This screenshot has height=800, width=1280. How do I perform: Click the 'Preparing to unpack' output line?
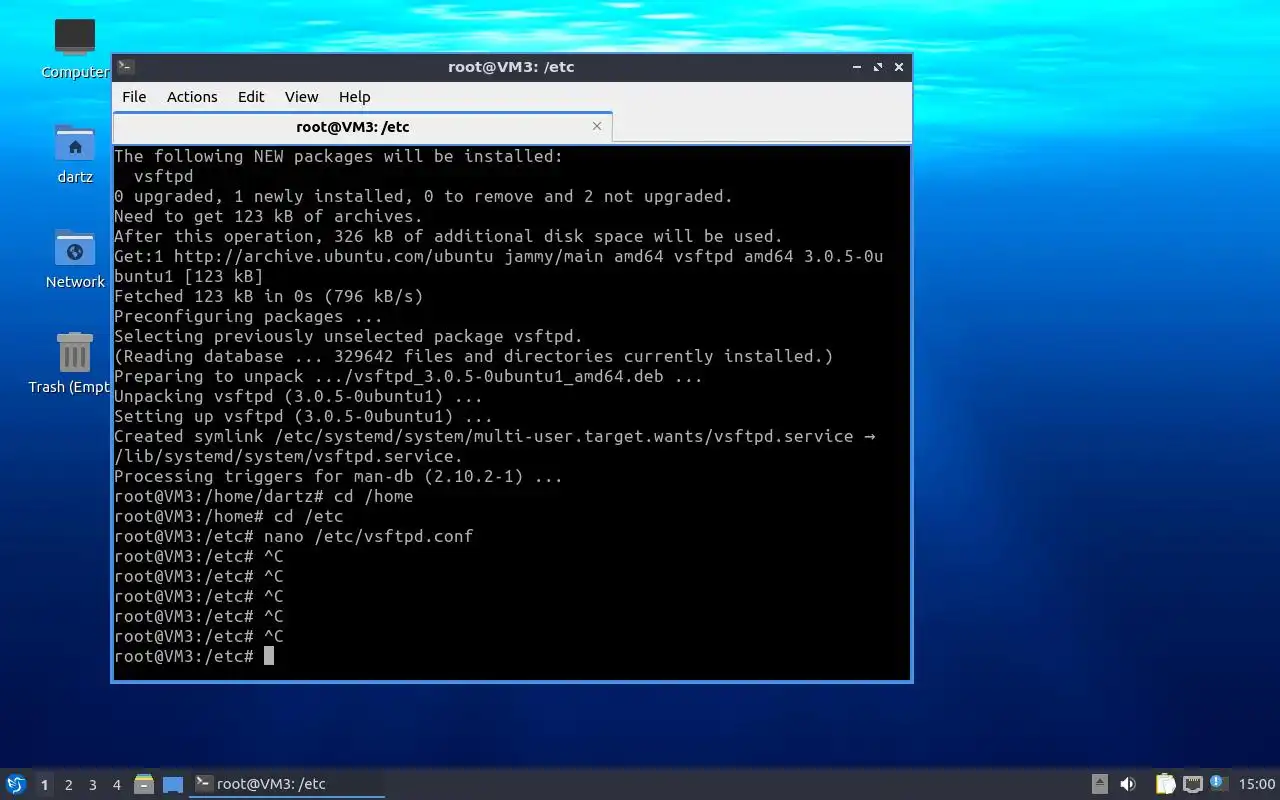409,376
